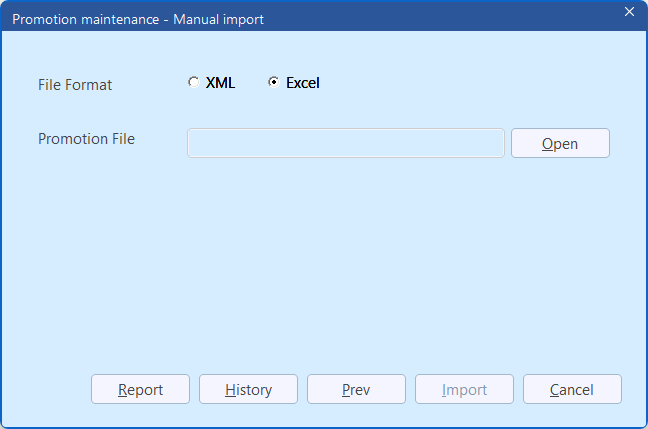This screenshot has width=648, height=429.
Task: Close the dialog using the X icon
Action: [x=629, y=12]
